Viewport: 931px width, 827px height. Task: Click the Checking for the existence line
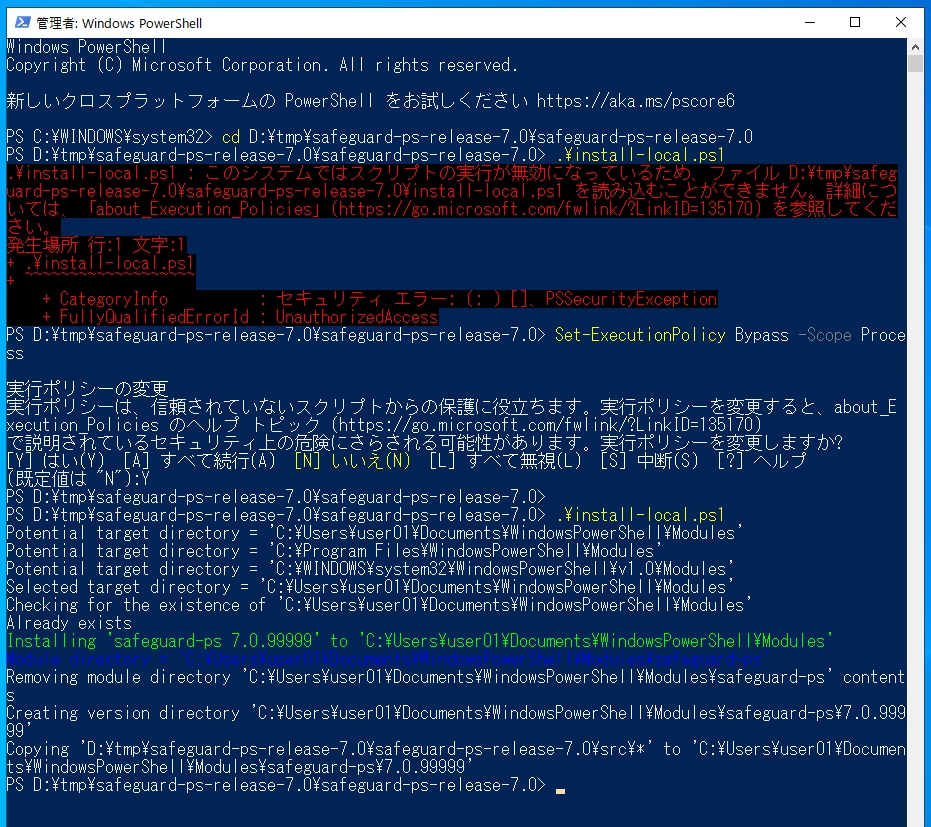379,605
